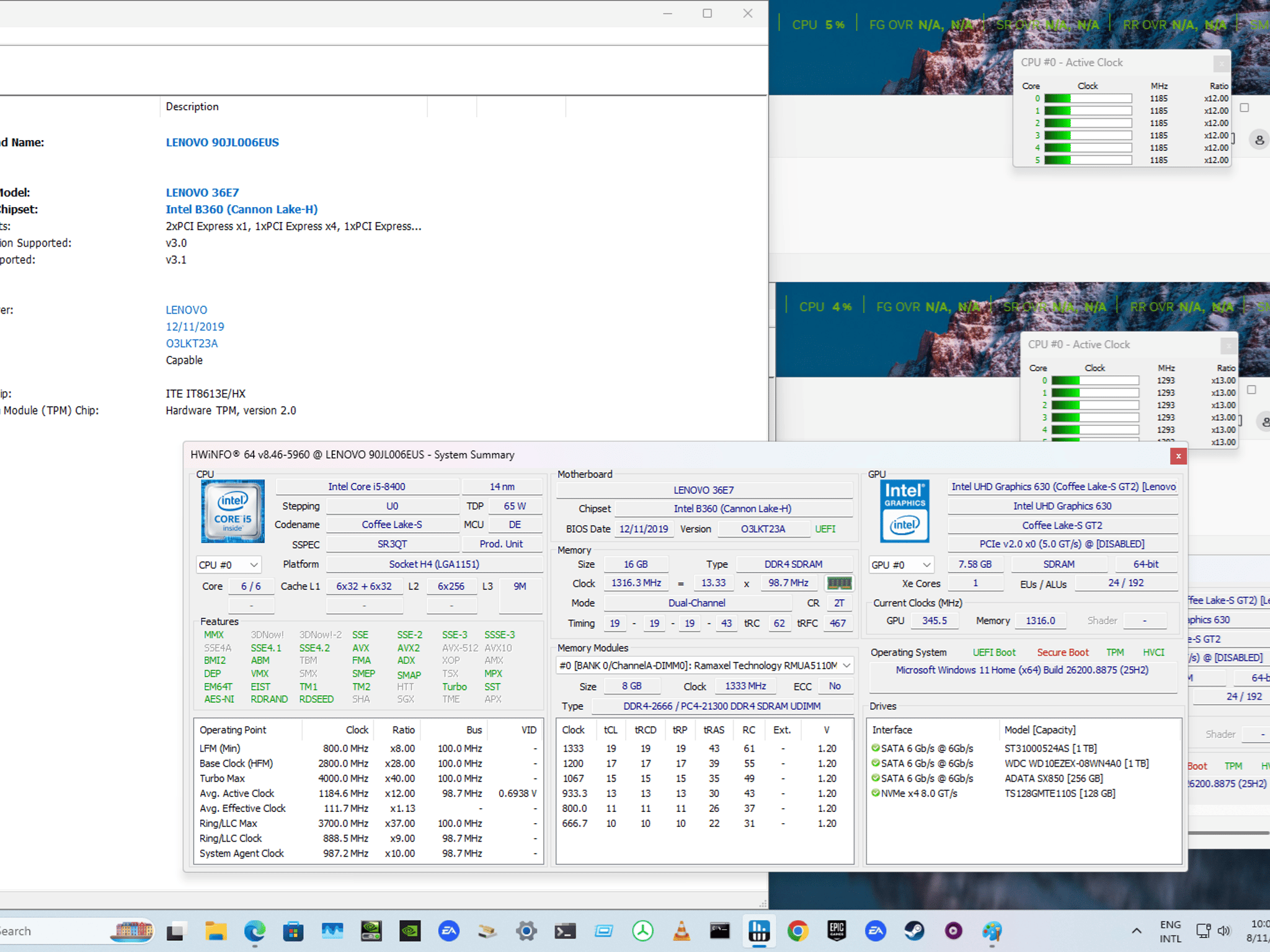Launch VLC media player from taskbar

pos(682,931)
